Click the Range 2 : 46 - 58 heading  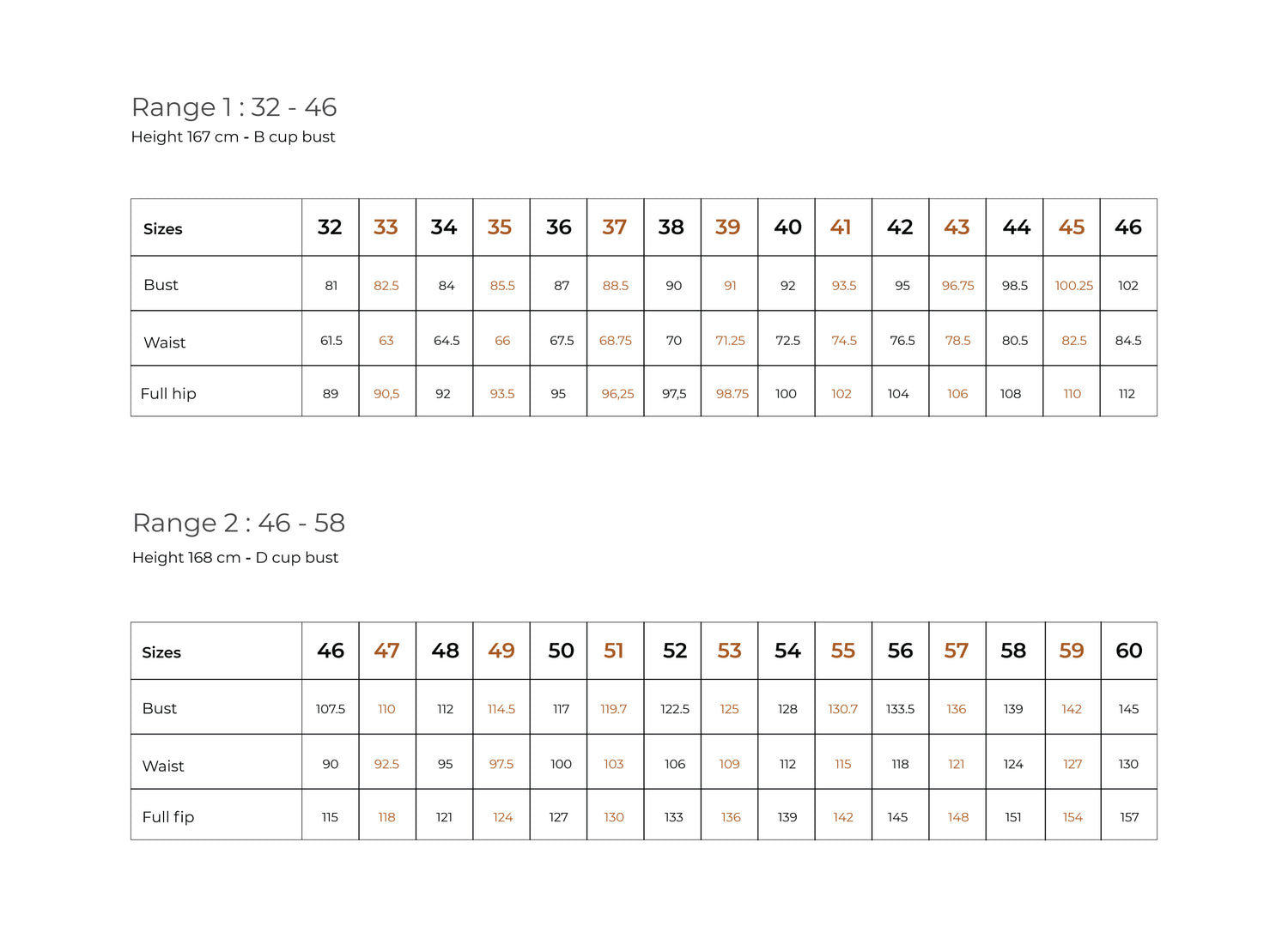tap(239, 523)
